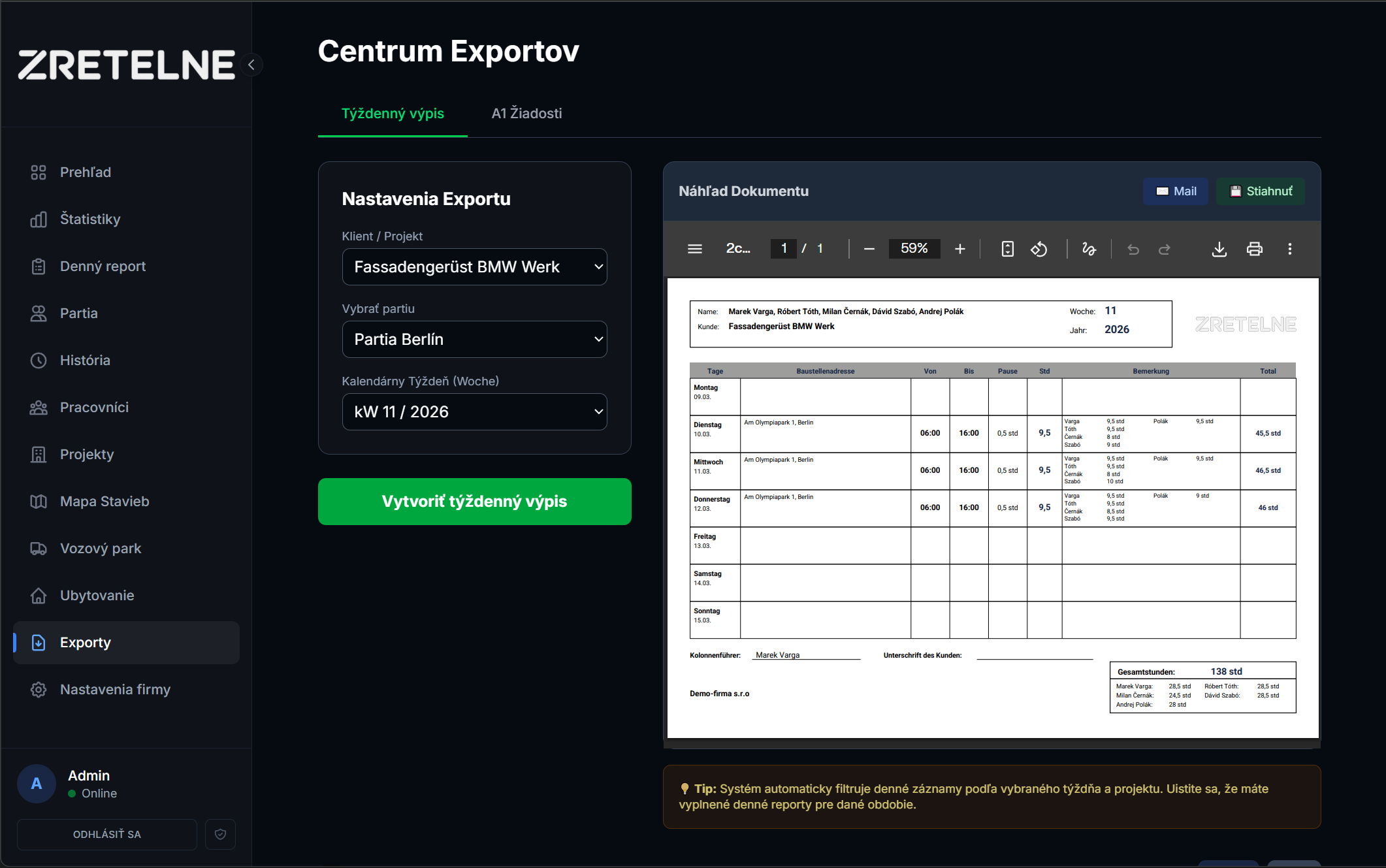Open the Klient / Projekt dropdown
The image size is (1386, 868).
(x=475, y=267)
